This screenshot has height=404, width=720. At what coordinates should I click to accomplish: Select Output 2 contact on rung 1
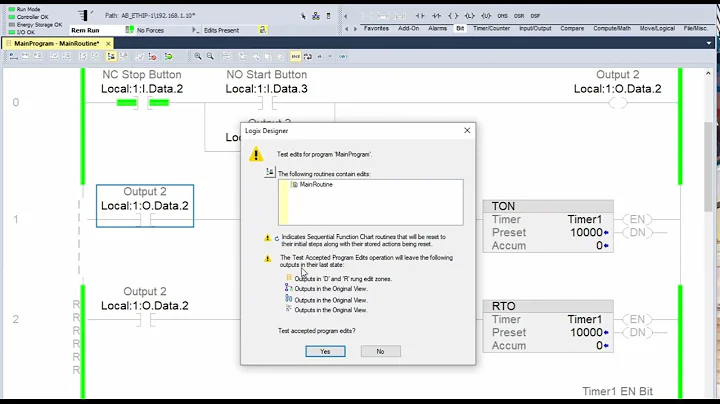pos(145,219)
